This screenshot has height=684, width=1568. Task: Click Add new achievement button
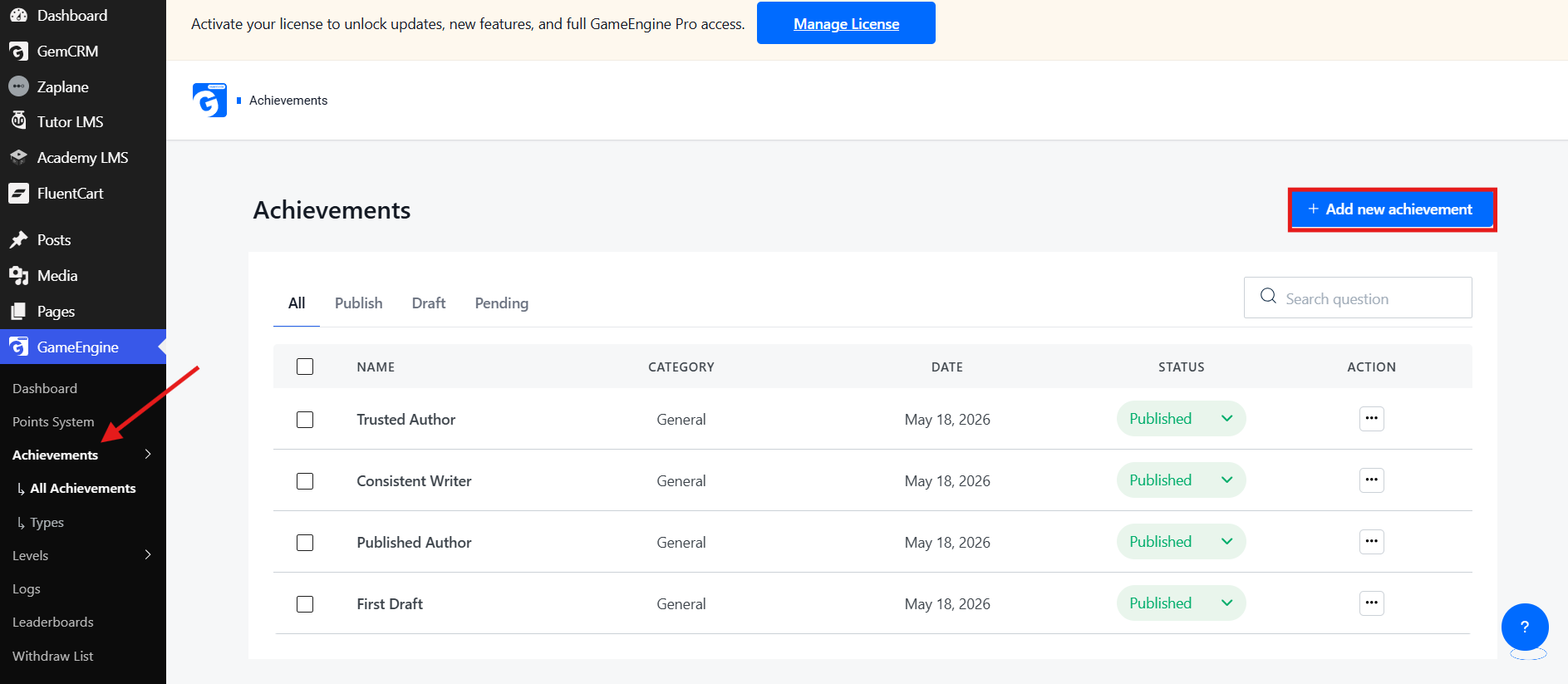[1392, 209]
